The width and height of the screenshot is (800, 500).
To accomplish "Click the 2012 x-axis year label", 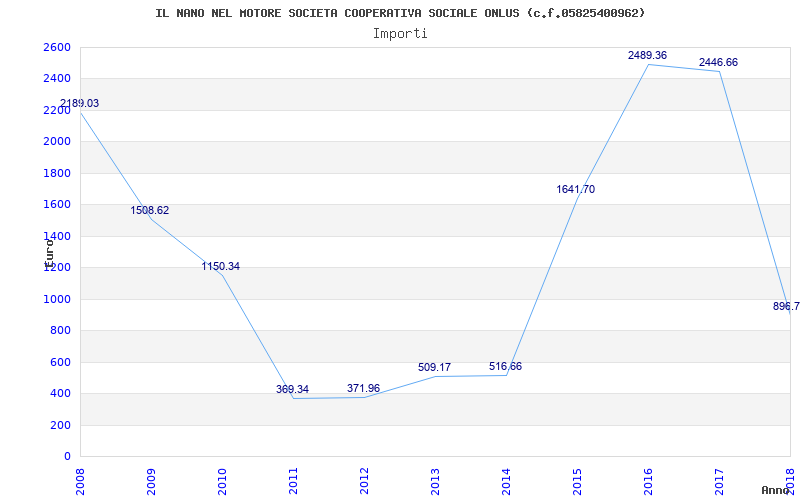I will click(364, 480).
